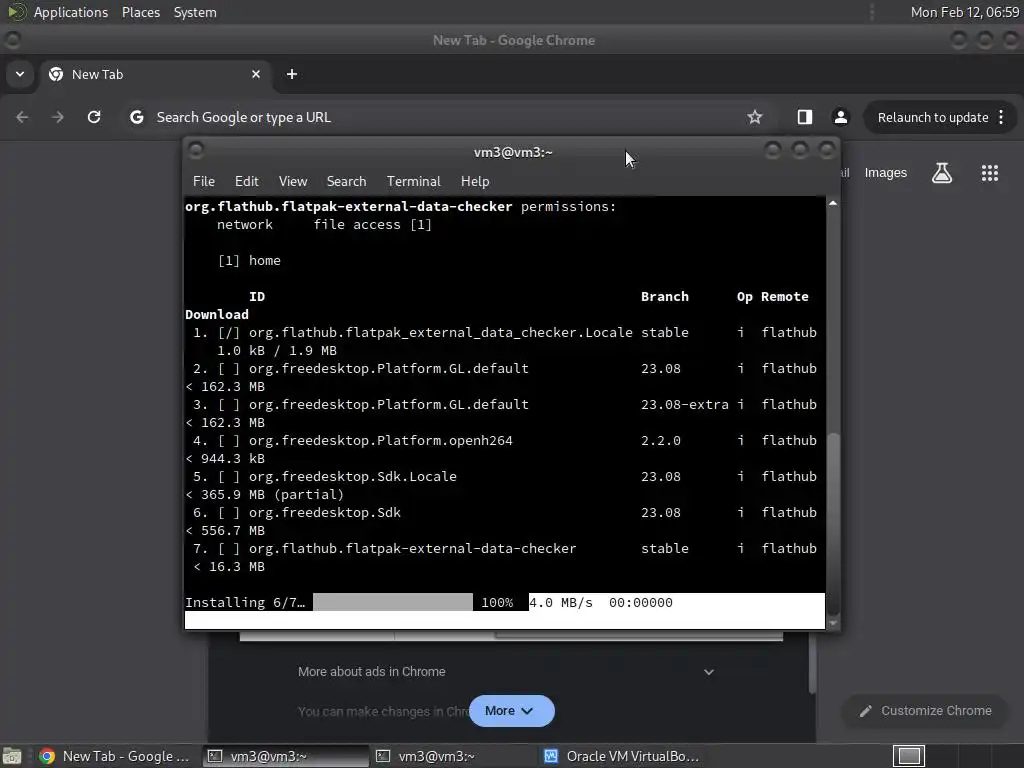Open Google Labs flask icon
Viewport: 1024px width, 768px height.
(x=942, y=173)
